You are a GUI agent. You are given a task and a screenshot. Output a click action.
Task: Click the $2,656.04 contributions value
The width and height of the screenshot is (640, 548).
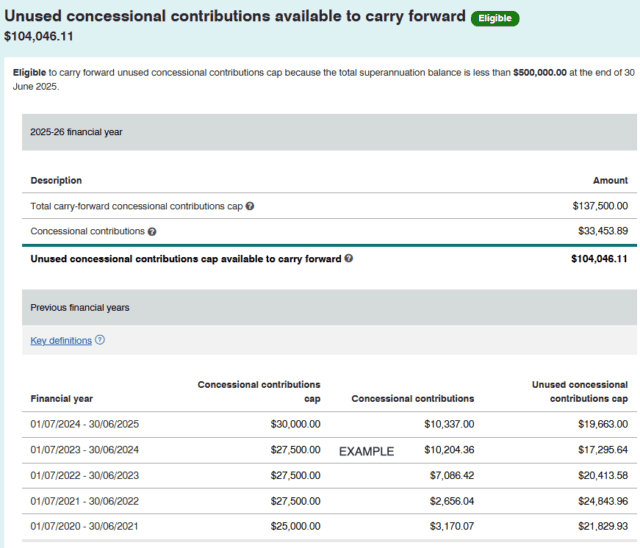(x=452, y=501)
